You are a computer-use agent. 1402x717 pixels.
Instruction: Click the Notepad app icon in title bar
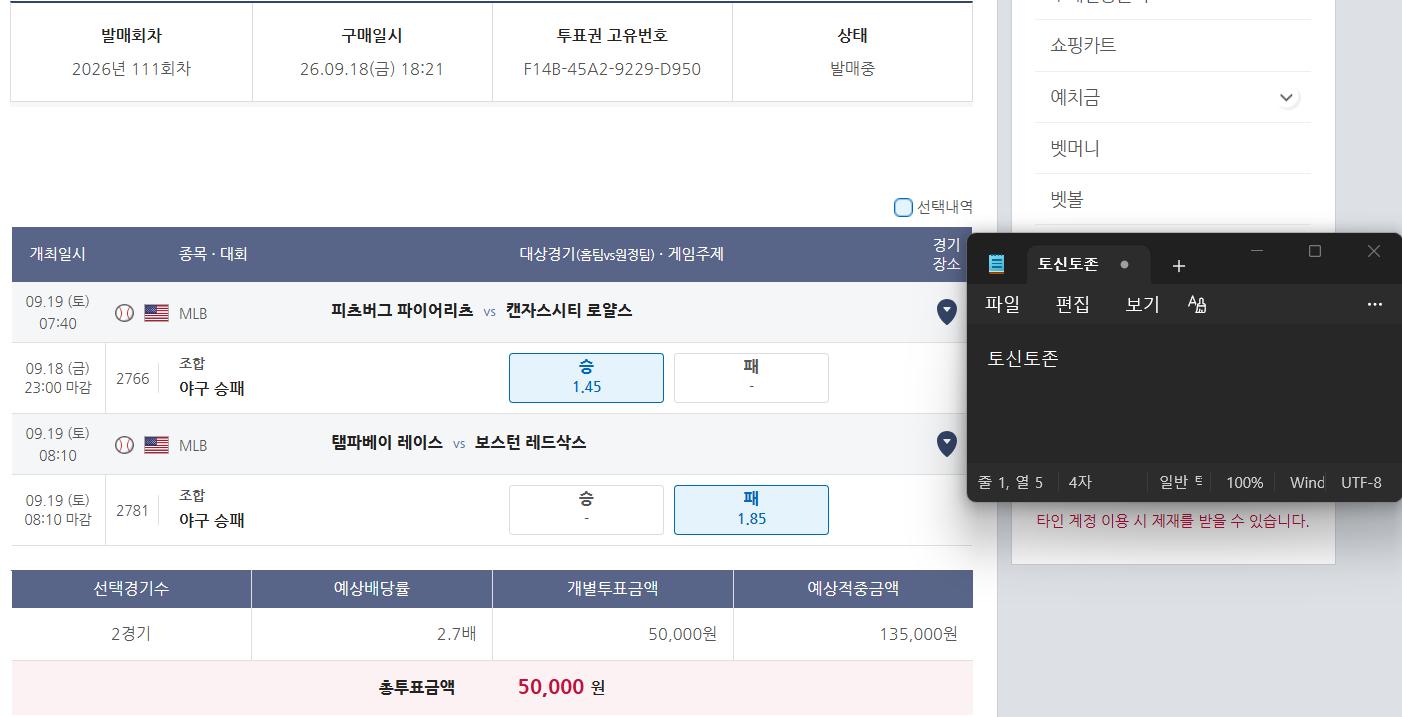[996, 264]
